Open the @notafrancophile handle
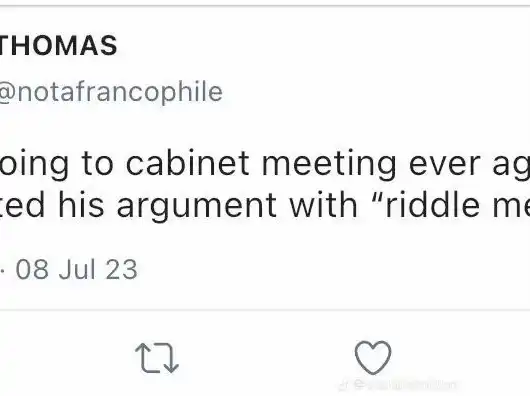This screenshot has height=396, width=530. pyautogui.click(x=111, y=92)
